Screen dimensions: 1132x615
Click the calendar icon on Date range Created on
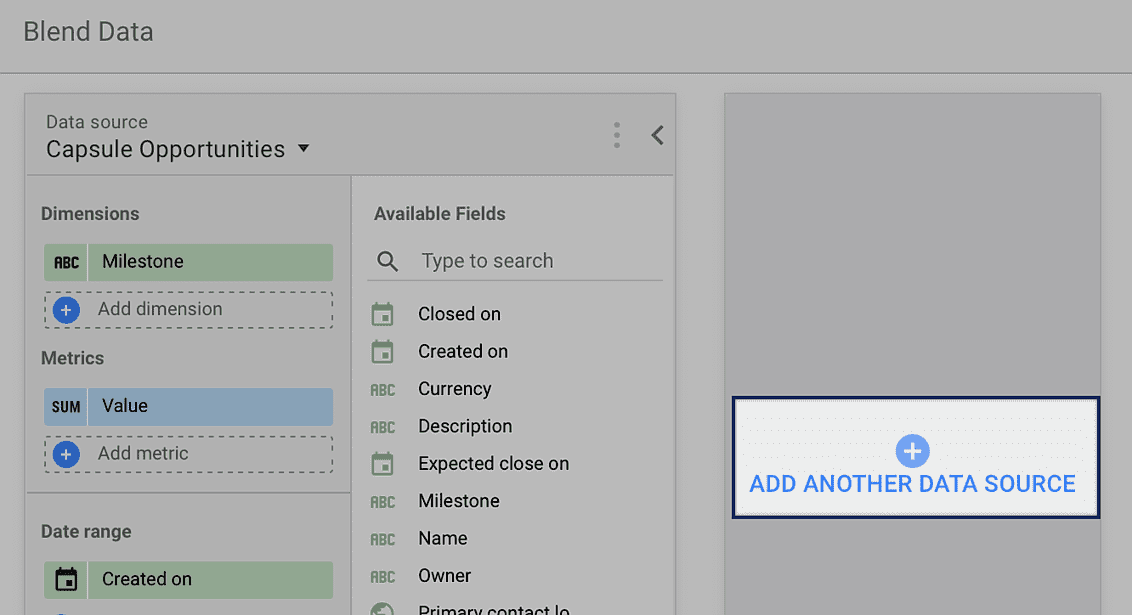coord(66,580)
